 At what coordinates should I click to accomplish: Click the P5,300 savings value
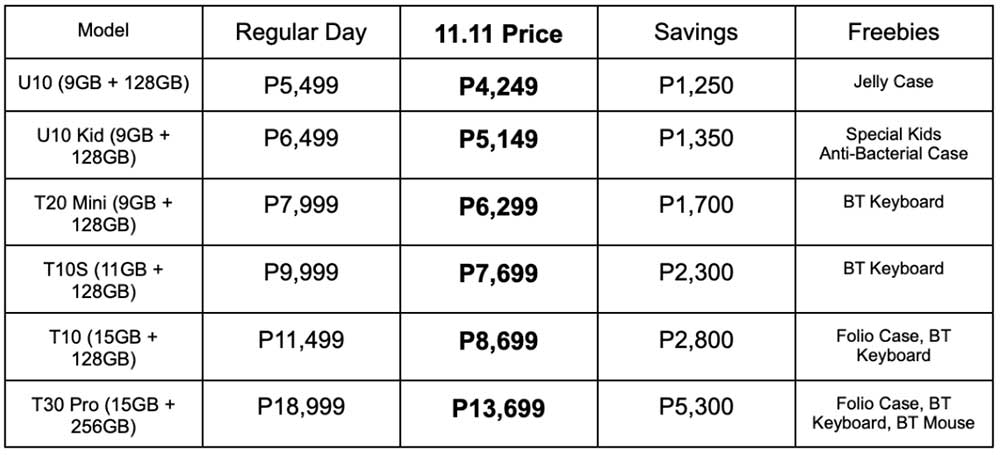696,406
